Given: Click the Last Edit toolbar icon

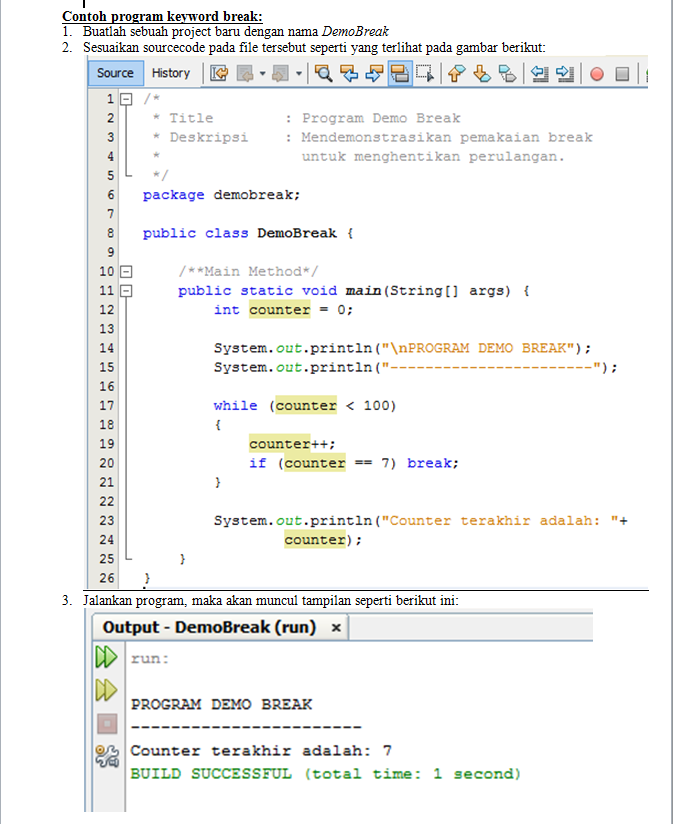Looking at the screenshot, I should point(219,74).
